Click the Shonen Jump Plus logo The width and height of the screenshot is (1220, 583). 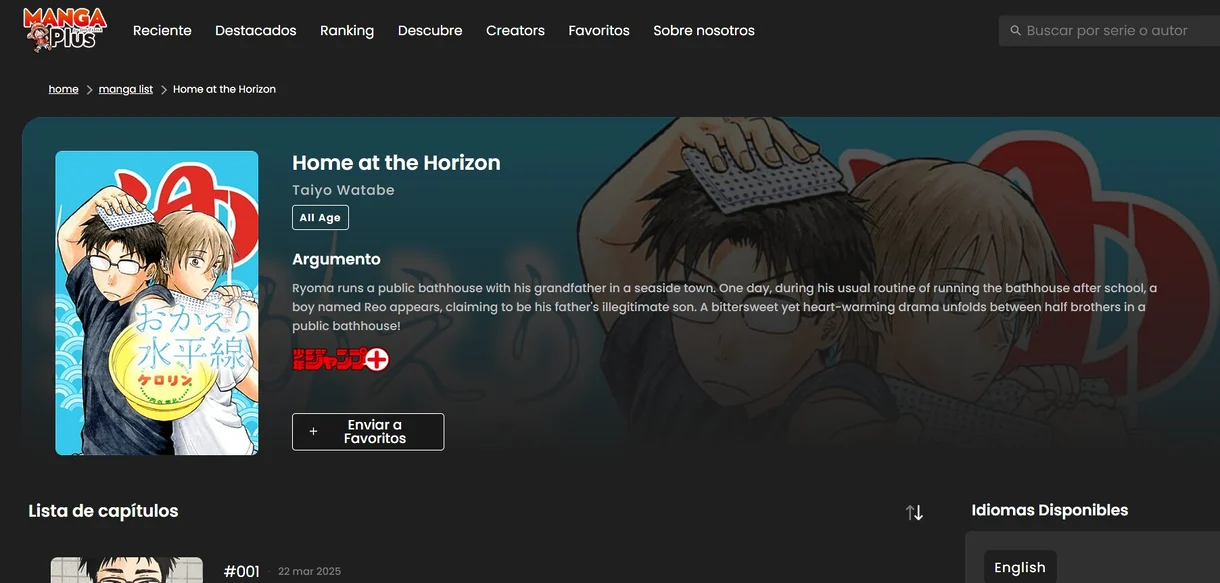[340, 359]
